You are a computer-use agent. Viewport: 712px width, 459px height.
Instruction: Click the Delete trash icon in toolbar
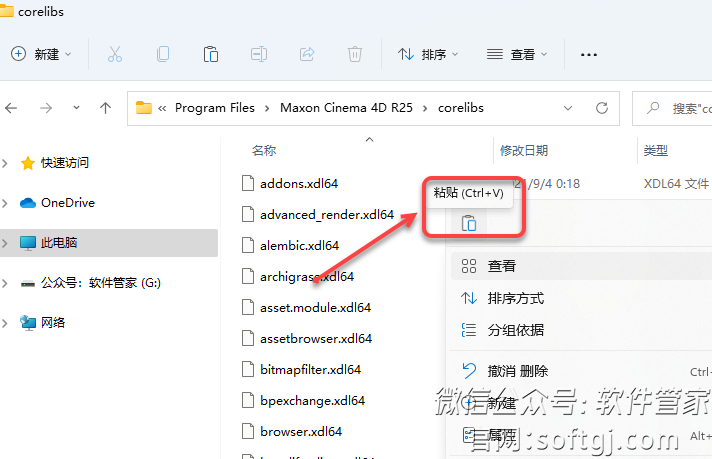(355, 54)
